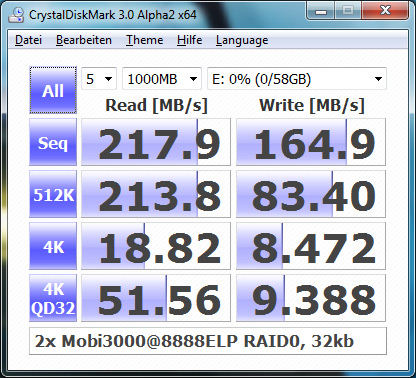Click the 512K write result 83.40
Screen dimensions: 416x378
tap(311, 194)
